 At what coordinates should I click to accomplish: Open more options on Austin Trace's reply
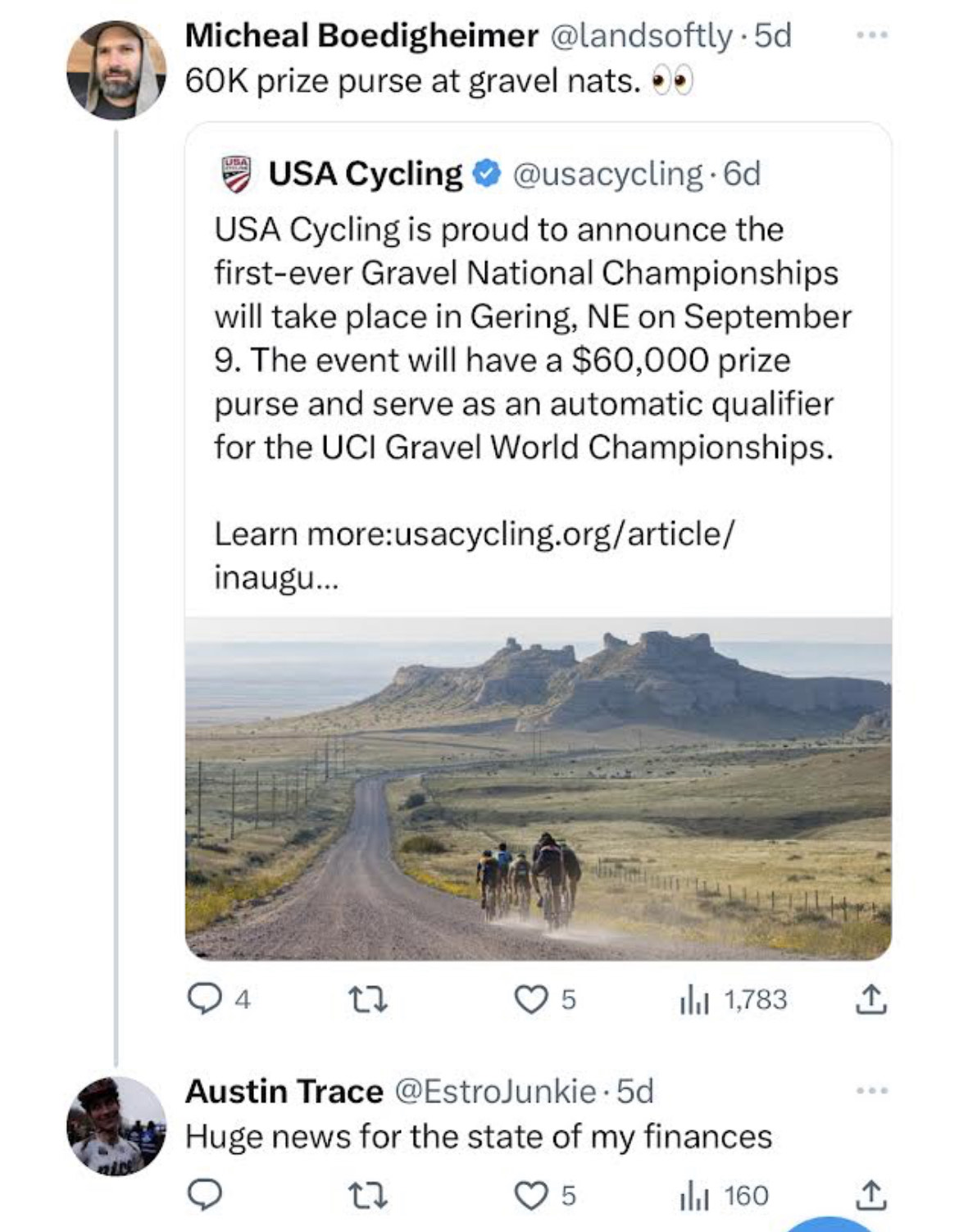tap(872, 1091)
